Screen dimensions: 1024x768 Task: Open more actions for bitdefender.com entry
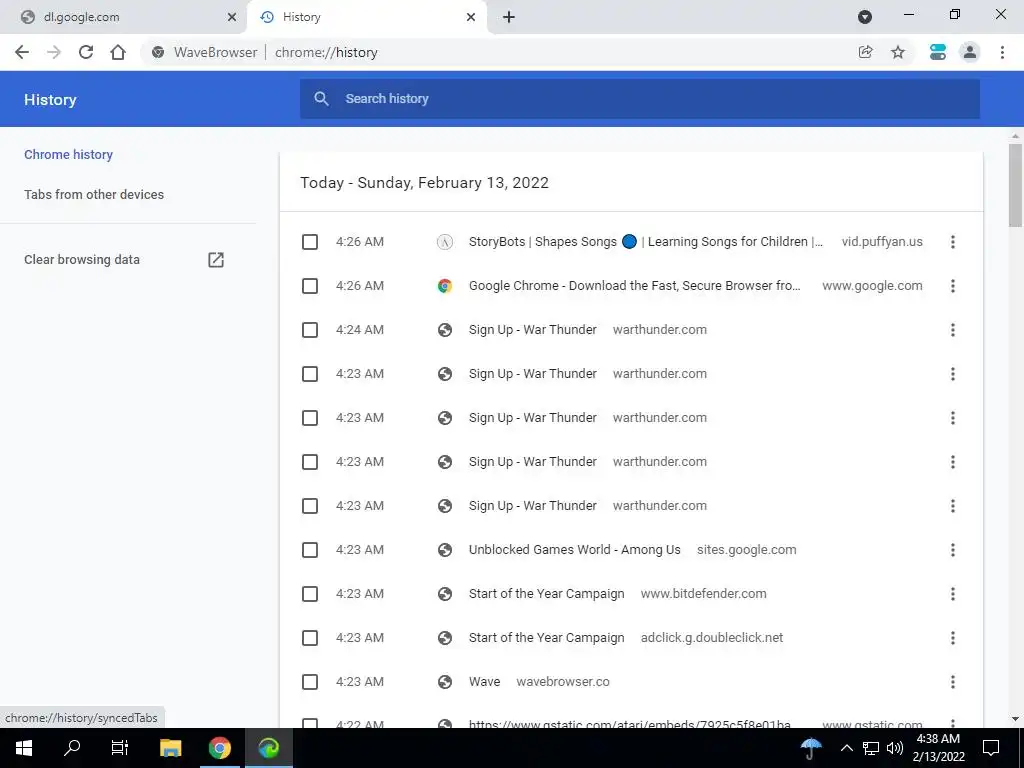click(953, 594)
